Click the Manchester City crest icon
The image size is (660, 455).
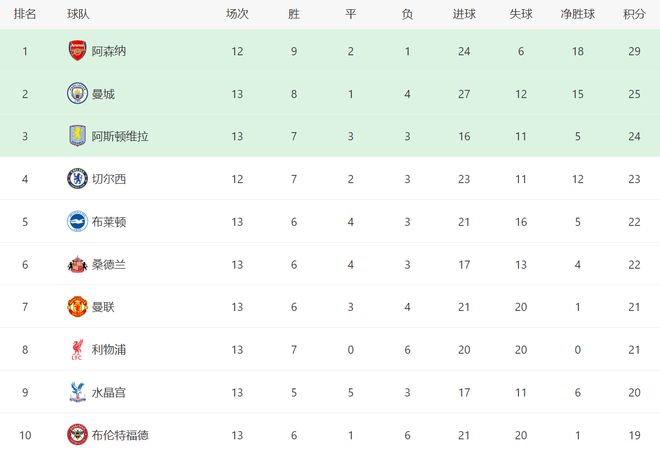pyautogui.click(x=77, y=93)
